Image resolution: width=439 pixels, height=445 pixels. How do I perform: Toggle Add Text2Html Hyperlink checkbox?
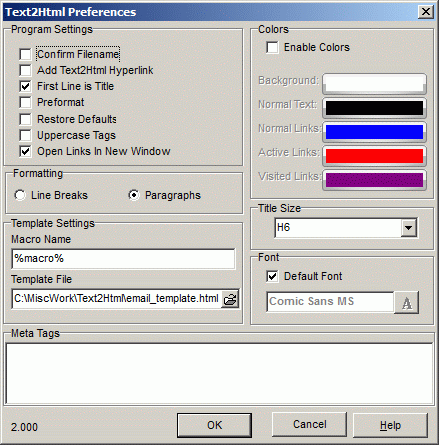click(25, 70)
